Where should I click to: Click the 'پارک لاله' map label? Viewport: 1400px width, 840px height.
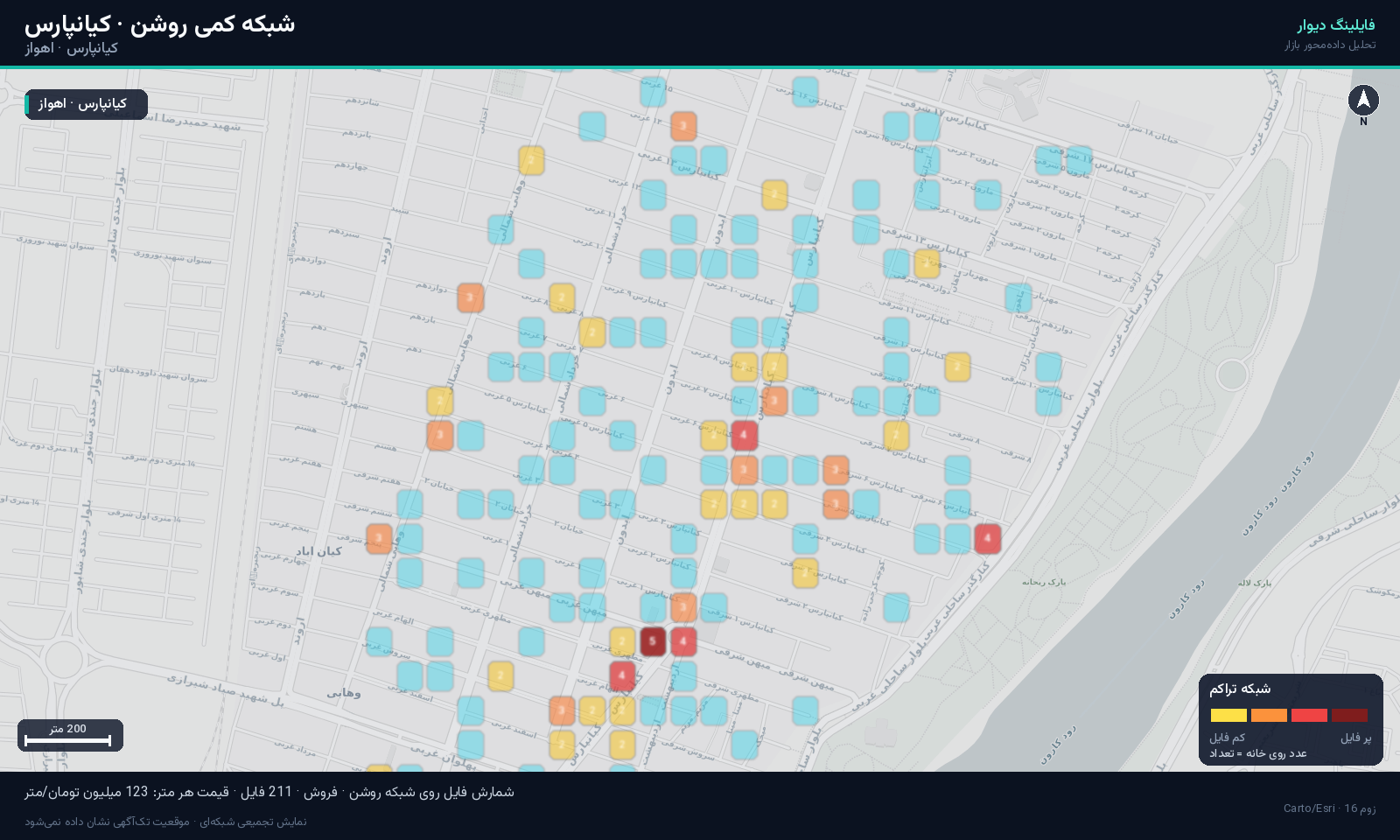1255,583
